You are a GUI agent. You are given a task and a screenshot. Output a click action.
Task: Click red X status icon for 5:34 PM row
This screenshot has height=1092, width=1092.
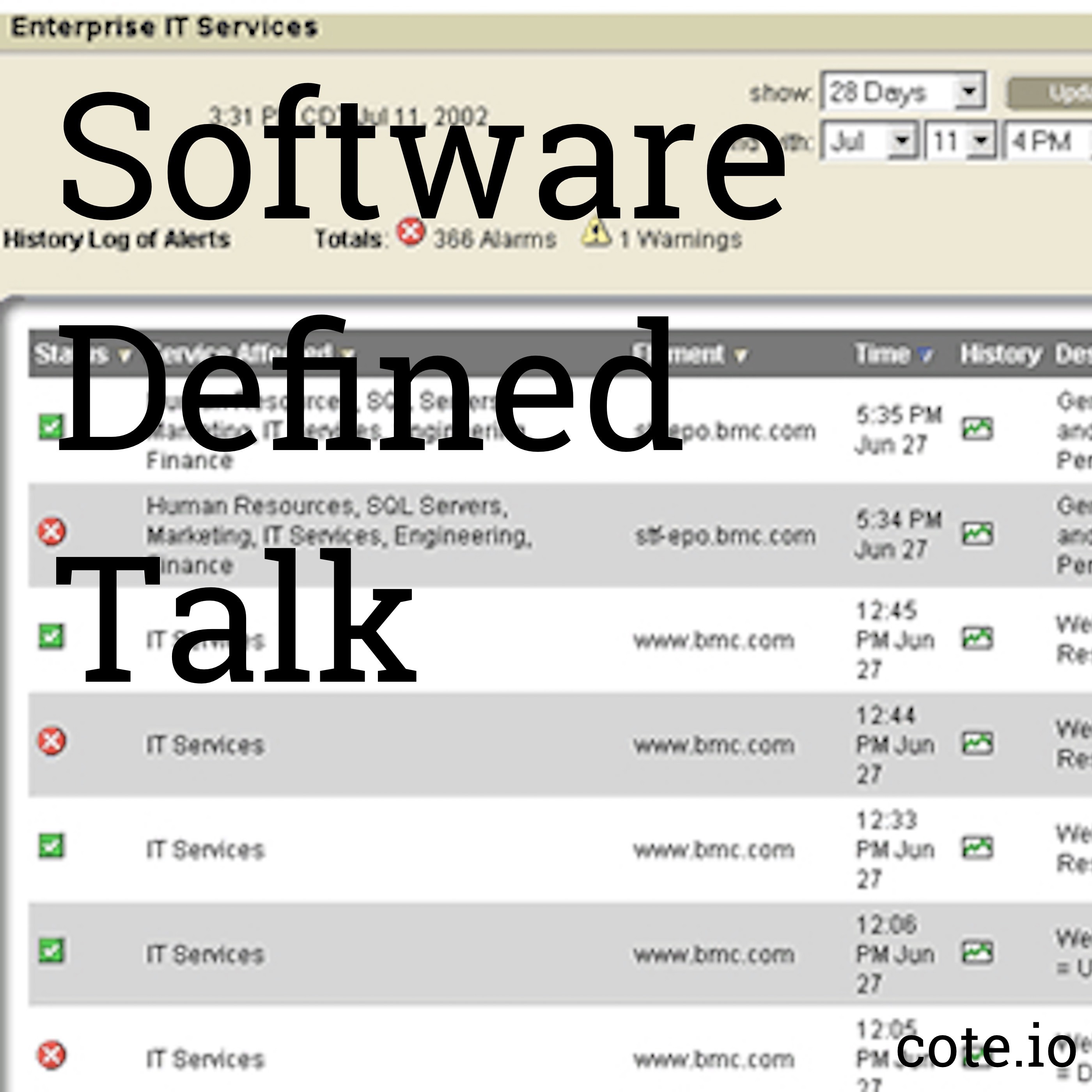(51, 531)
